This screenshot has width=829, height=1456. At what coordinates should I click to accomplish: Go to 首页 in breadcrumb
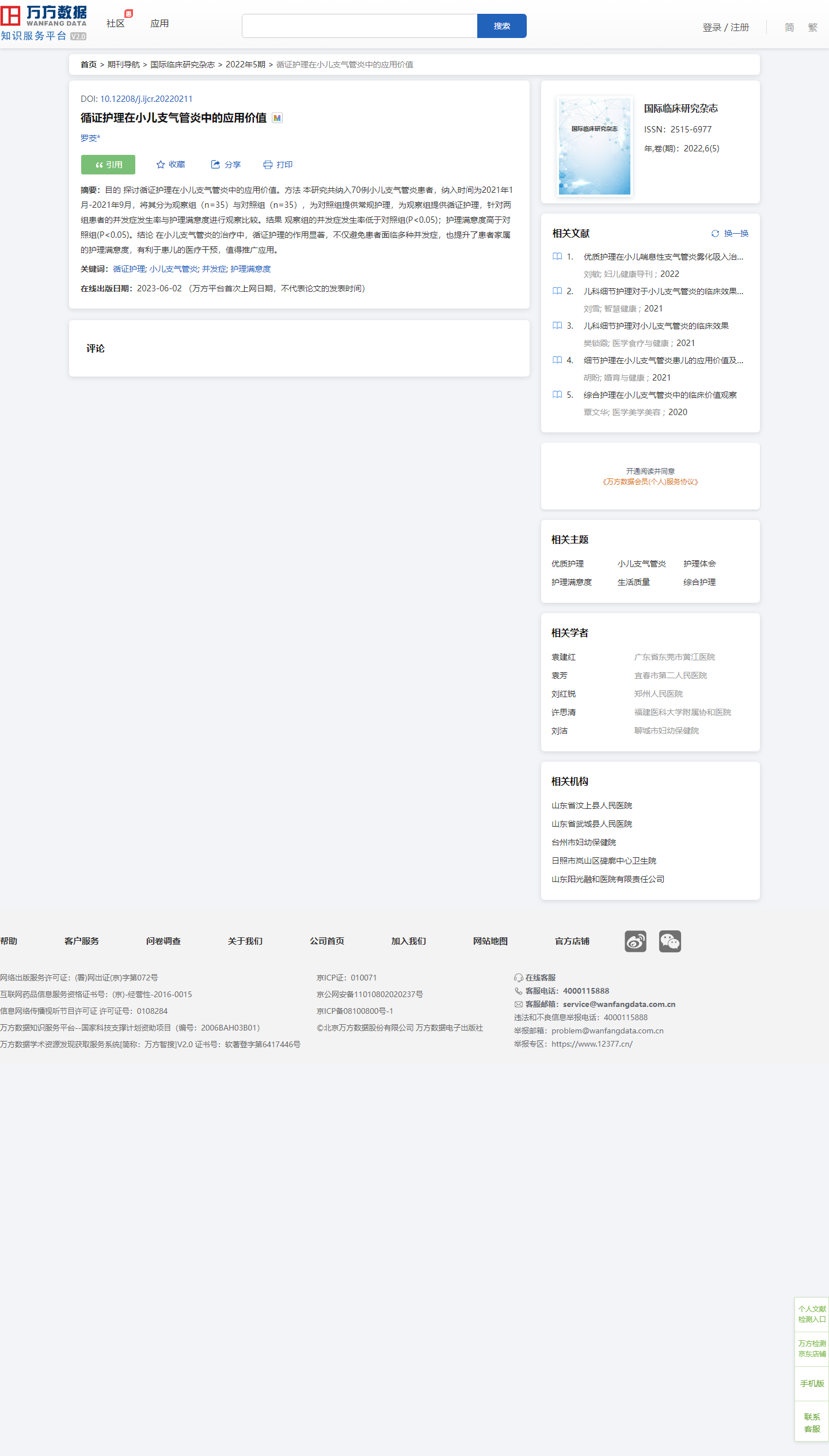tap(89, 64)
